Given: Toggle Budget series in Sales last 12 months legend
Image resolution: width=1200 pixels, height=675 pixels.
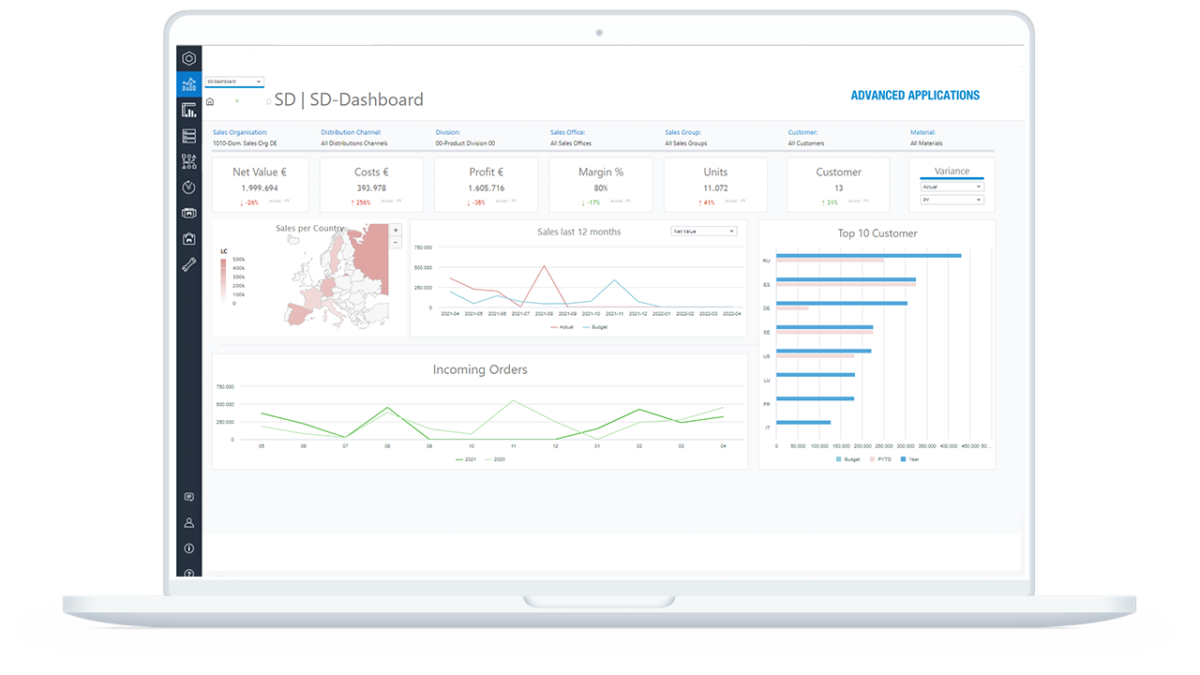Looking at the screenshot, I should [597, 327].
